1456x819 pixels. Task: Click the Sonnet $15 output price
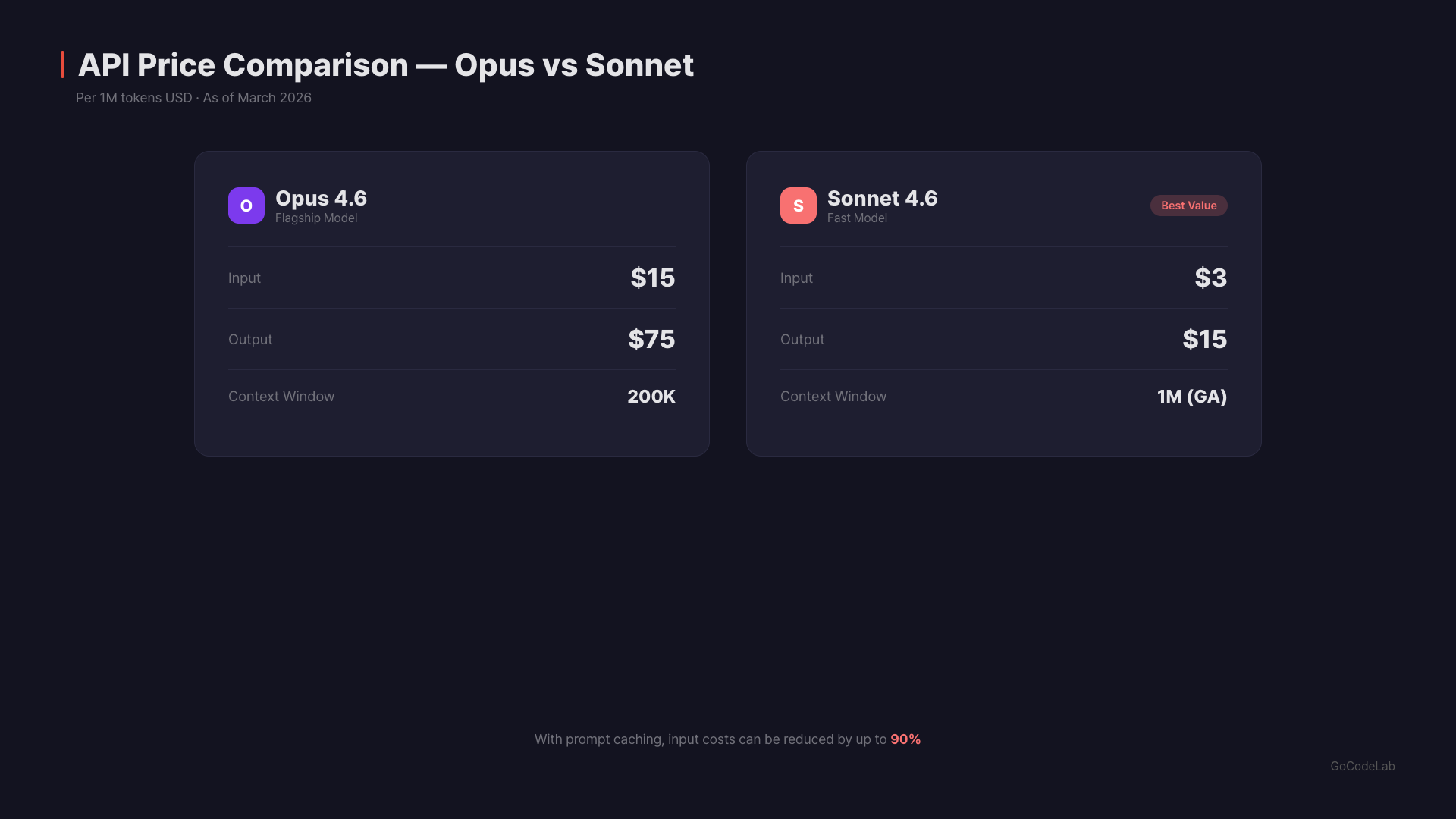click(x=1204, y=339)
